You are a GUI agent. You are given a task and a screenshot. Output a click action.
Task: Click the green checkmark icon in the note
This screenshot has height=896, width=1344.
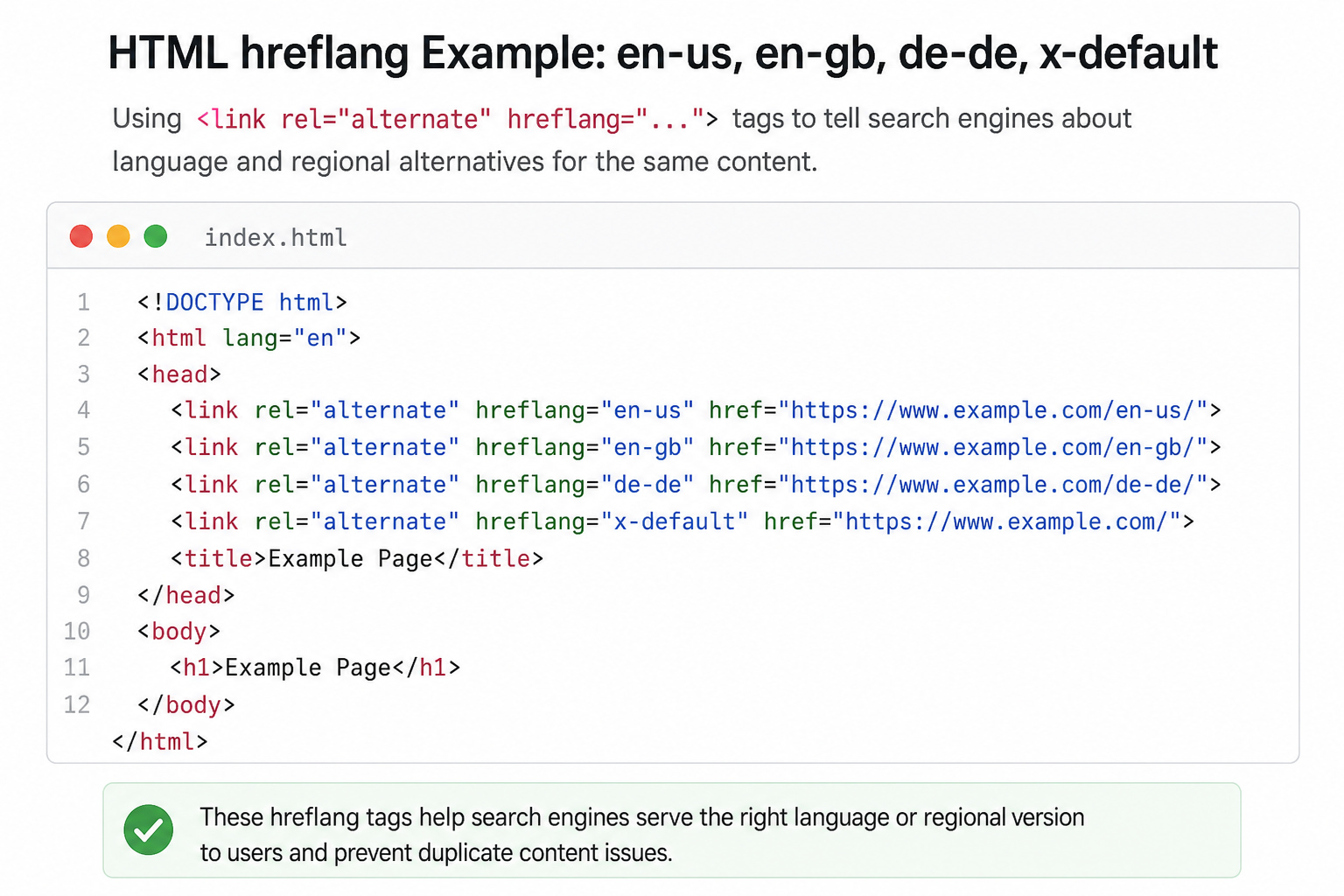tap(149, 829)
